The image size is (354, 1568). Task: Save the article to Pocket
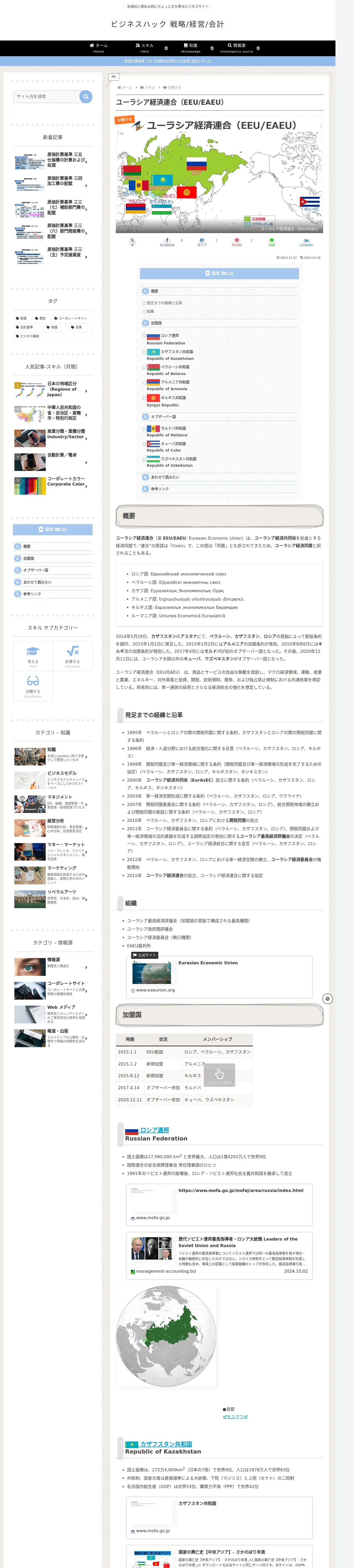point(237,242)
